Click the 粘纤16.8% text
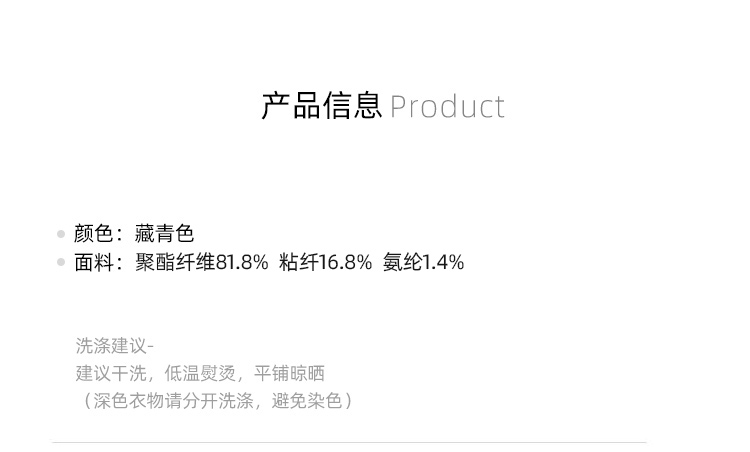 [325, 263]
